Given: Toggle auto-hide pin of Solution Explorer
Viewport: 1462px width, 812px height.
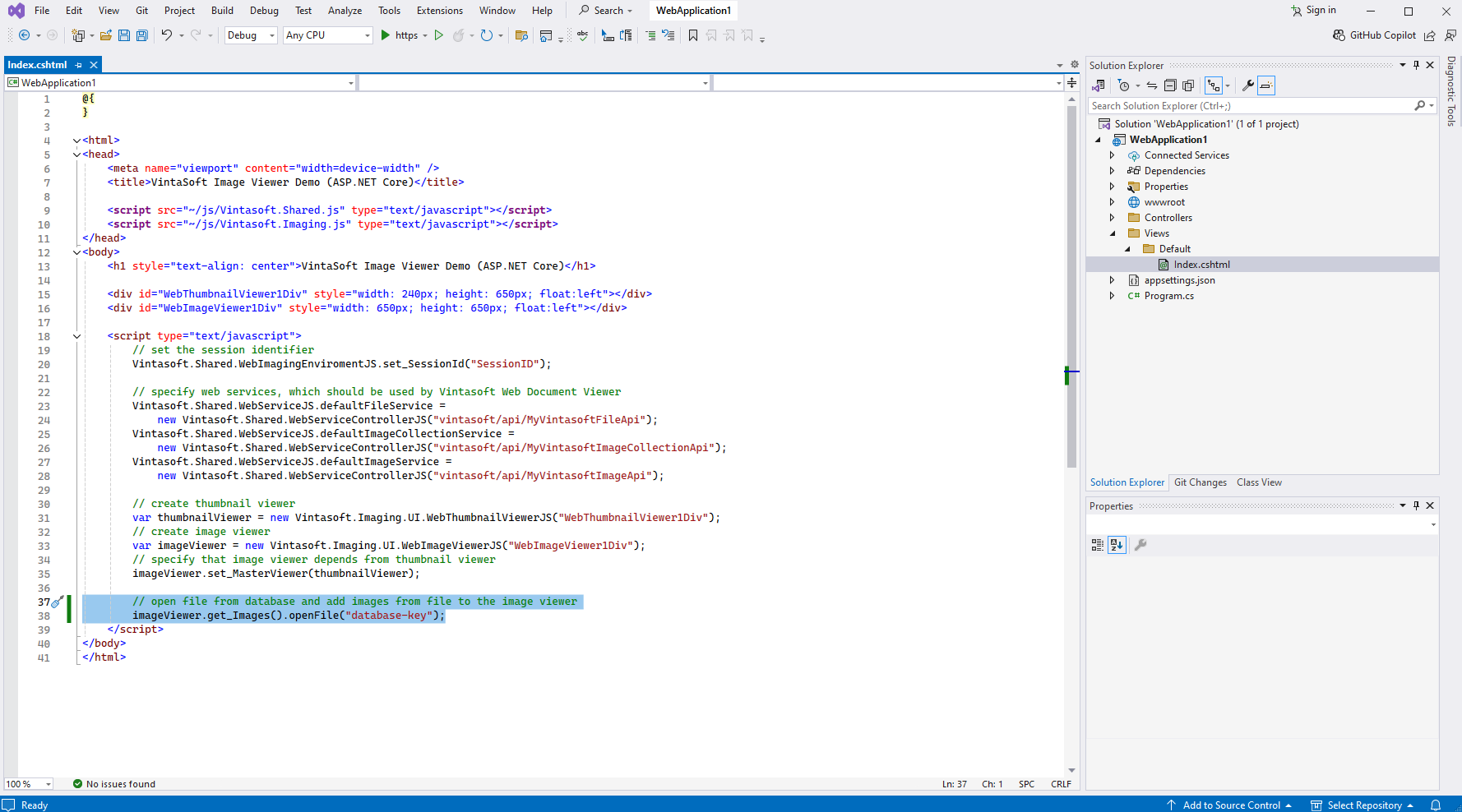Looking at the screenshot, I should (x=1416, y=65).
